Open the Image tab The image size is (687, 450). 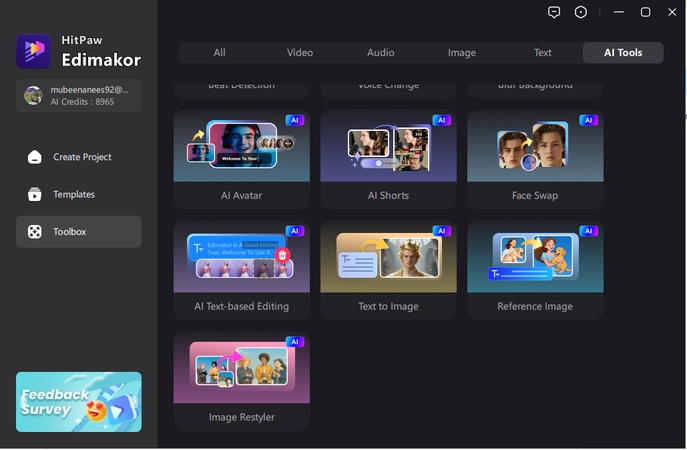pyautogui.click(x=462, y=53)
